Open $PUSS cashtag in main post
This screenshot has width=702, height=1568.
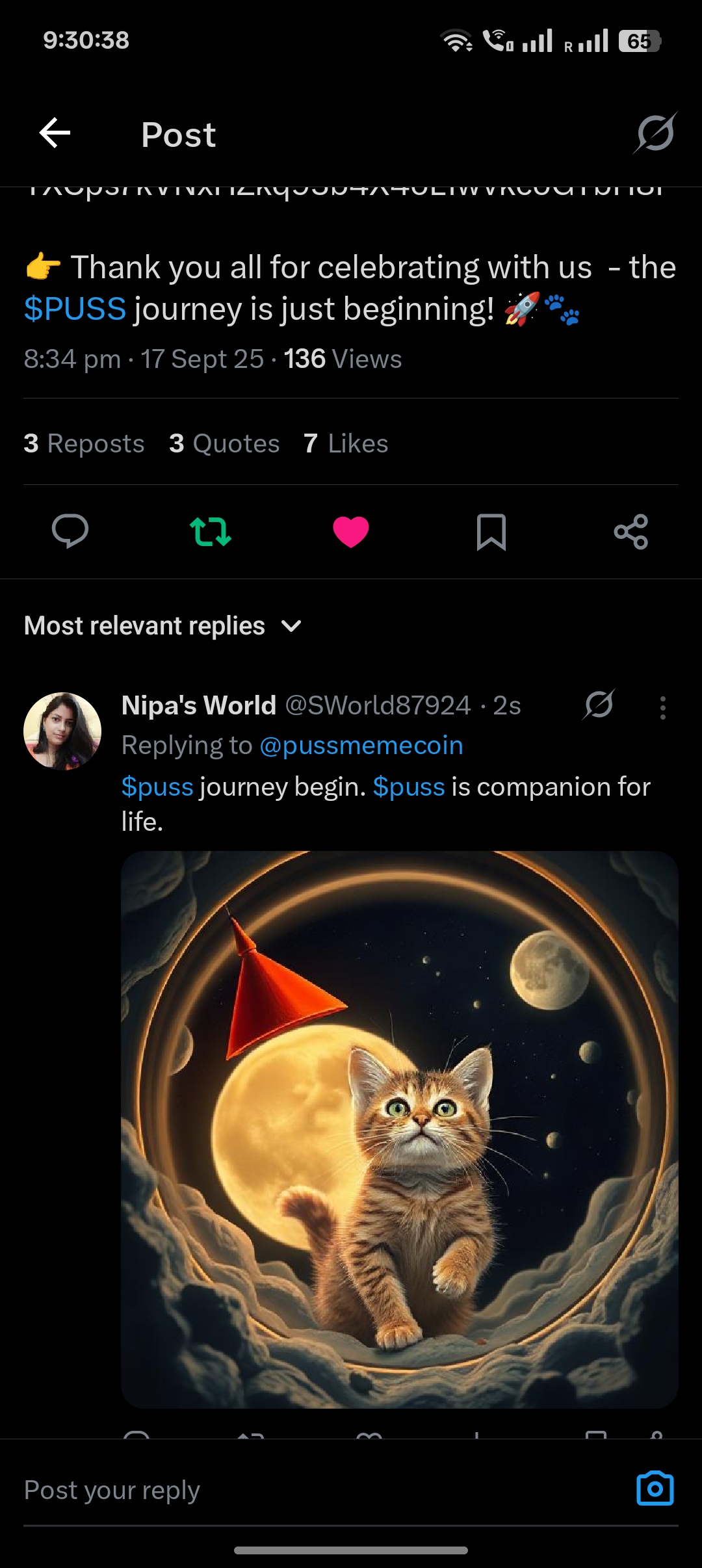[75, 309]
